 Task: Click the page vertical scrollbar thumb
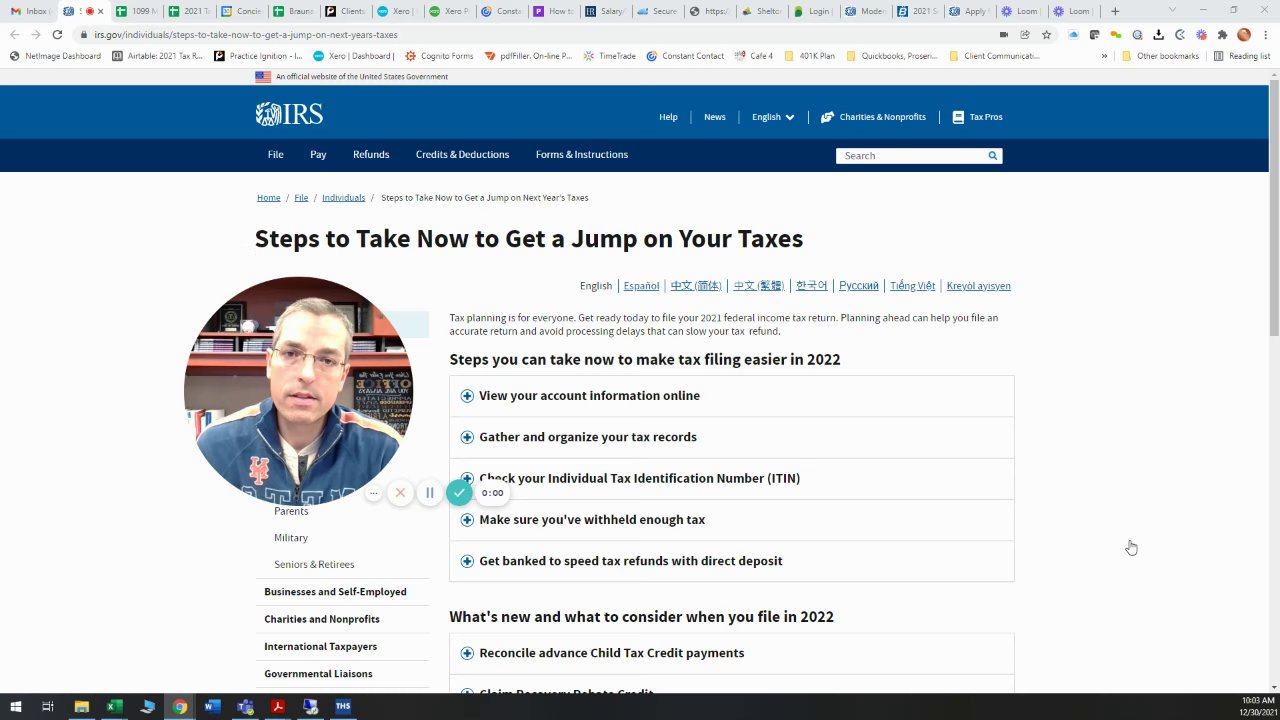pyautogui.click(x=1274, y=210)
